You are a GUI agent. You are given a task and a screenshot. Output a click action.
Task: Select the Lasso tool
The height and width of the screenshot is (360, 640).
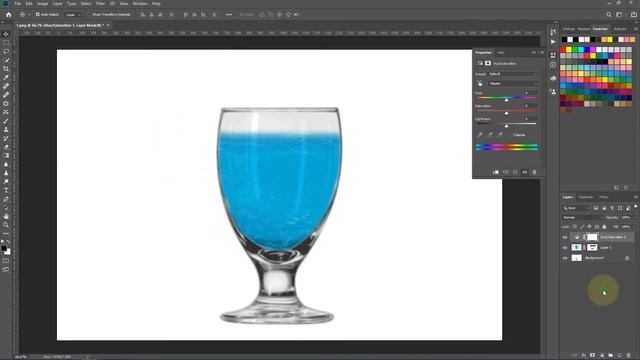pyautogui.click(x=6, y=51)
